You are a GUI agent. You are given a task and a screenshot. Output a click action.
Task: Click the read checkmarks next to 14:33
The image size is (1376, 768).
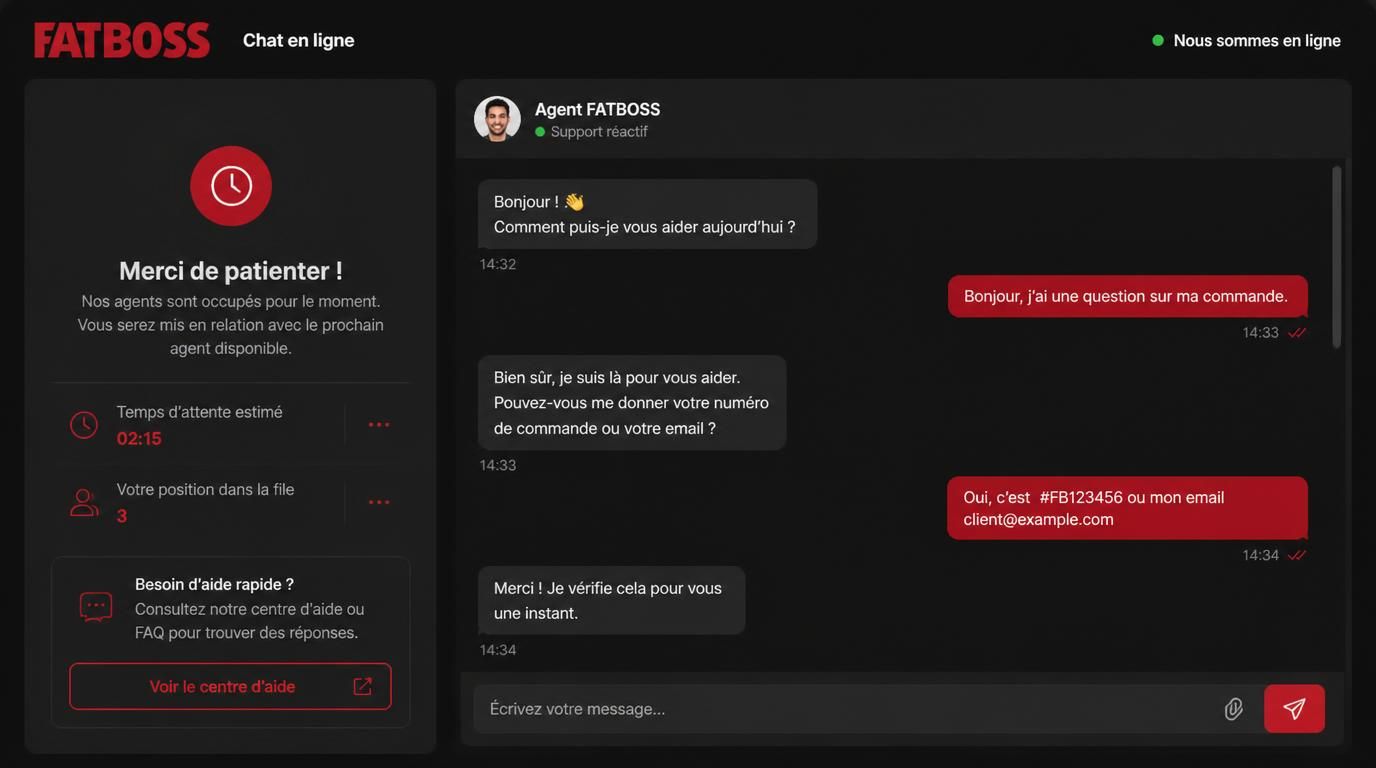click(1297, 333)
